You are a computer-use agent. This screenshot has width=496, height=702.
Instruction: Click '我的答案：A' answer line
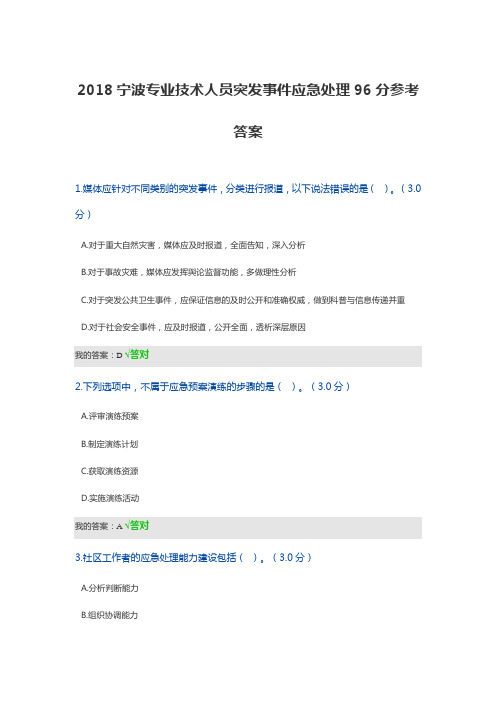coord(248,527)
